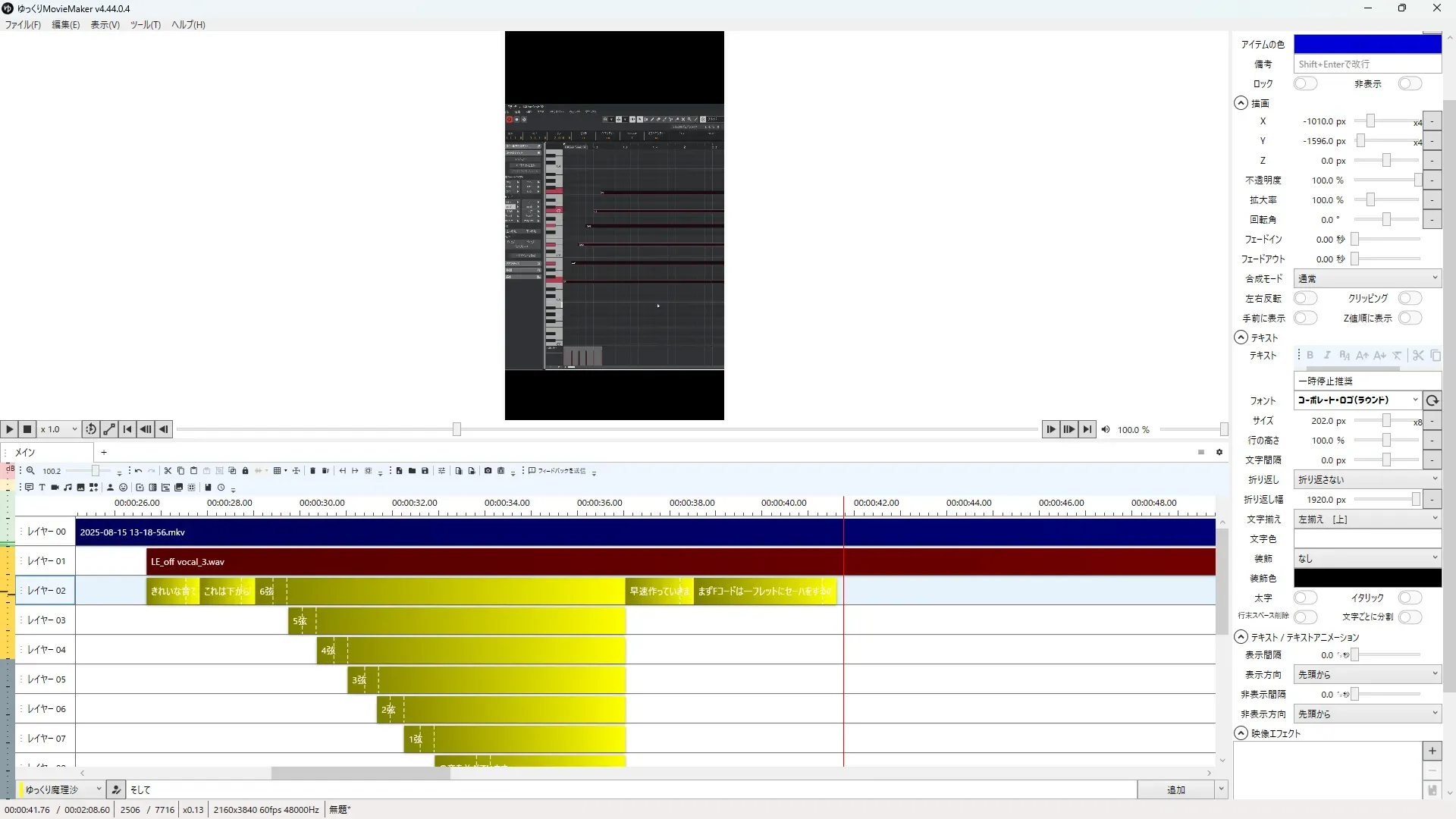Add audio item with the music note icon
This screenshot has height=819, width=1456.
click(x=67, y=488)
